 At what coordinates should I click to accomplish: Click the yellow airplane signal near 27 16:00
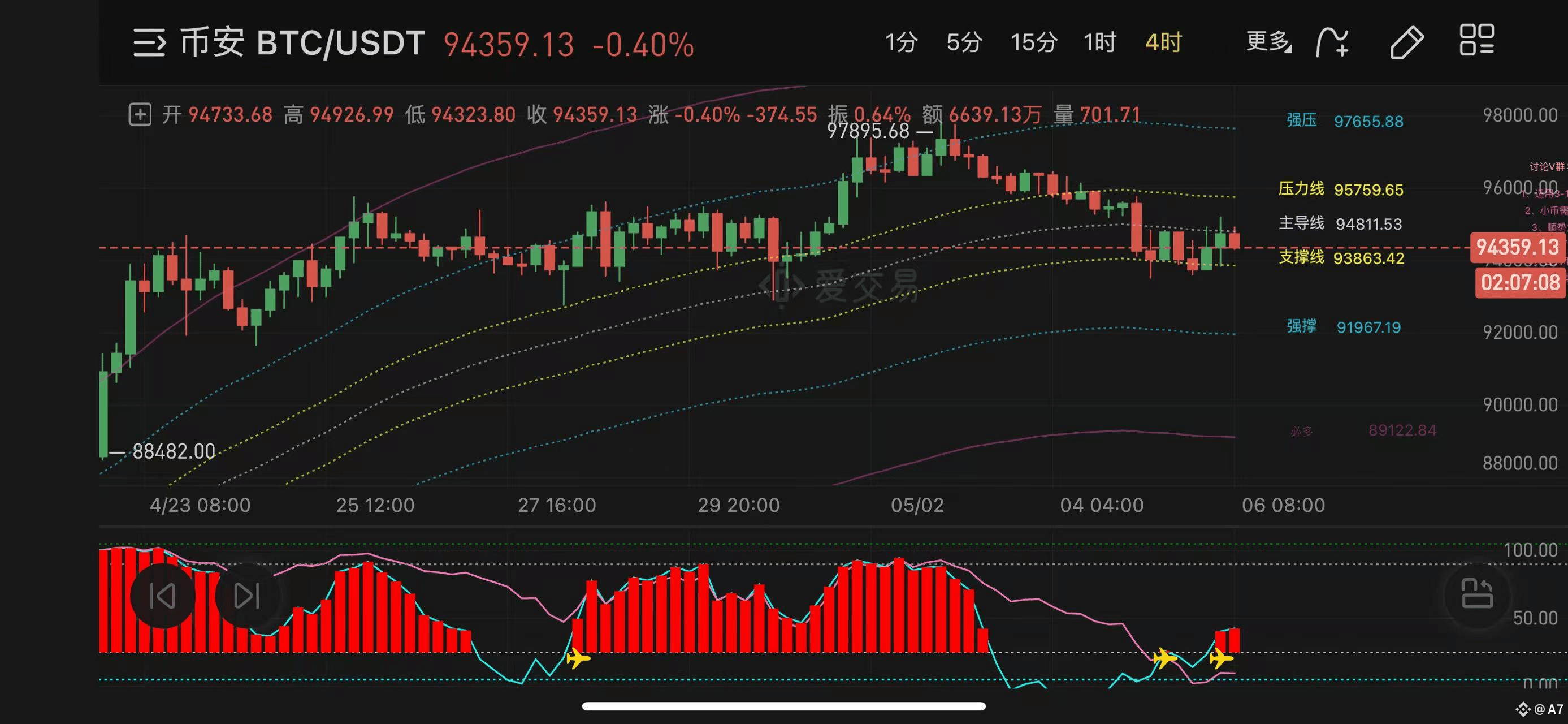coord(578,658)
